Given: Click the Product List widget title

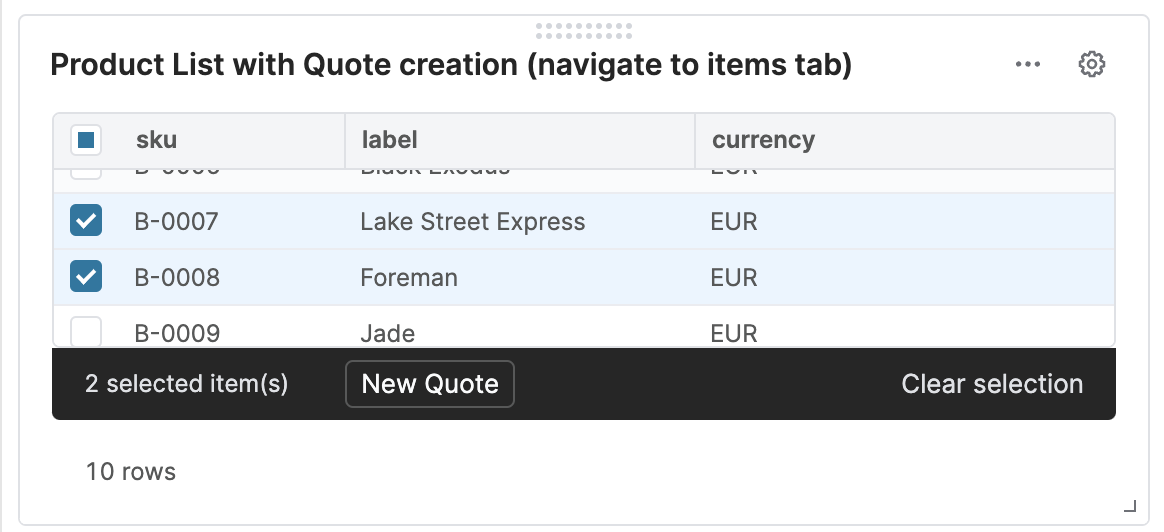Looking at the screenshot, I should pos(451,65).
